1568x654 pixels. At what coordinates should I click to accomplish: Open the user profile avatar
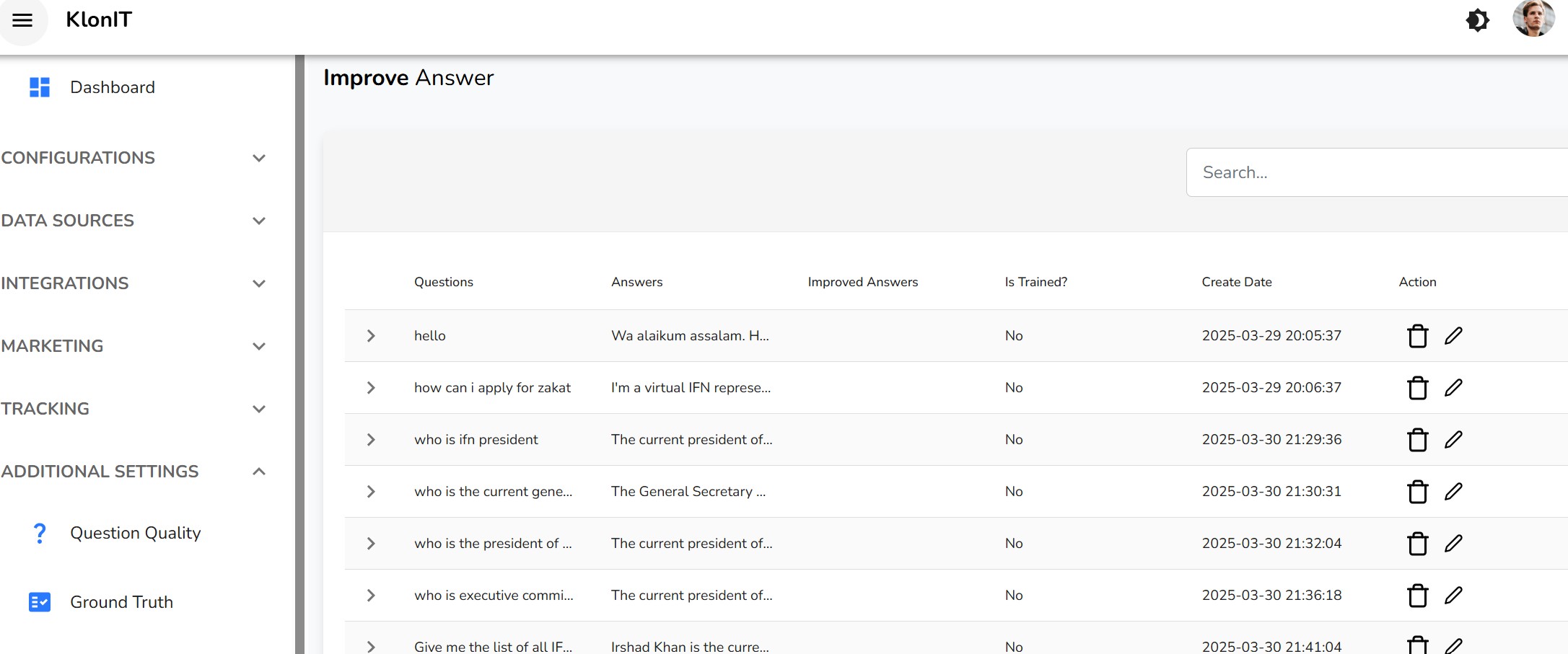point(1533,19)
